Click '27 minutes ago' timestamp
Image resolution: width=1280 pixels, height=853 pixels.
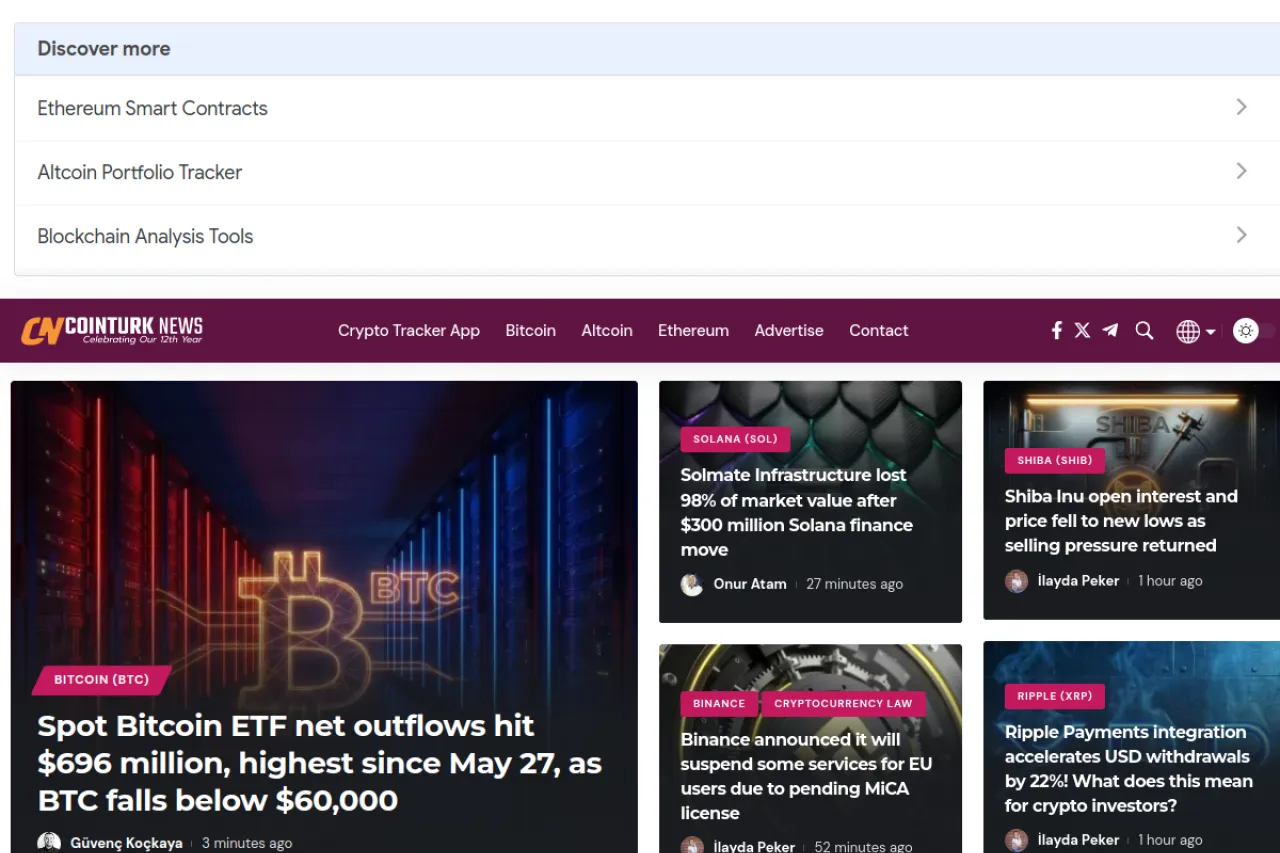coord(854,584)
